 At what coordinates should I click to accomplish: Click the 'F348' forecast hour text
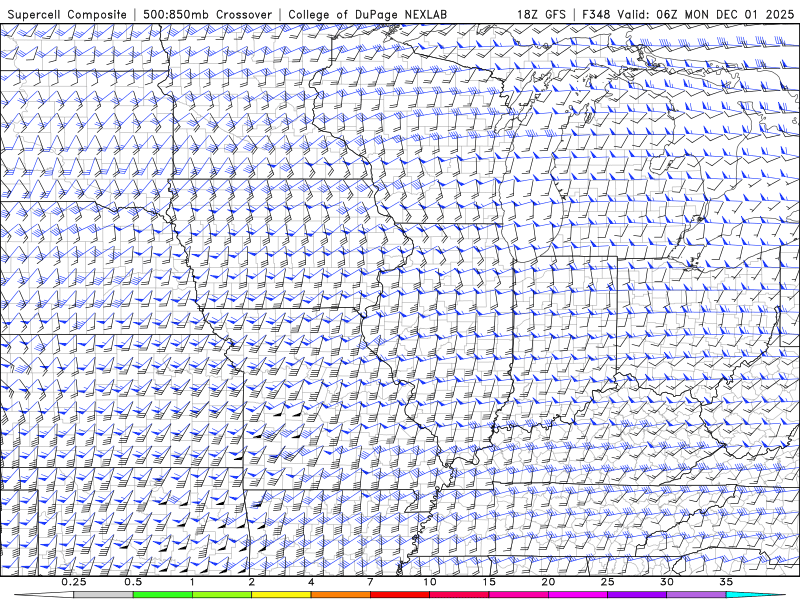[596, 14]
